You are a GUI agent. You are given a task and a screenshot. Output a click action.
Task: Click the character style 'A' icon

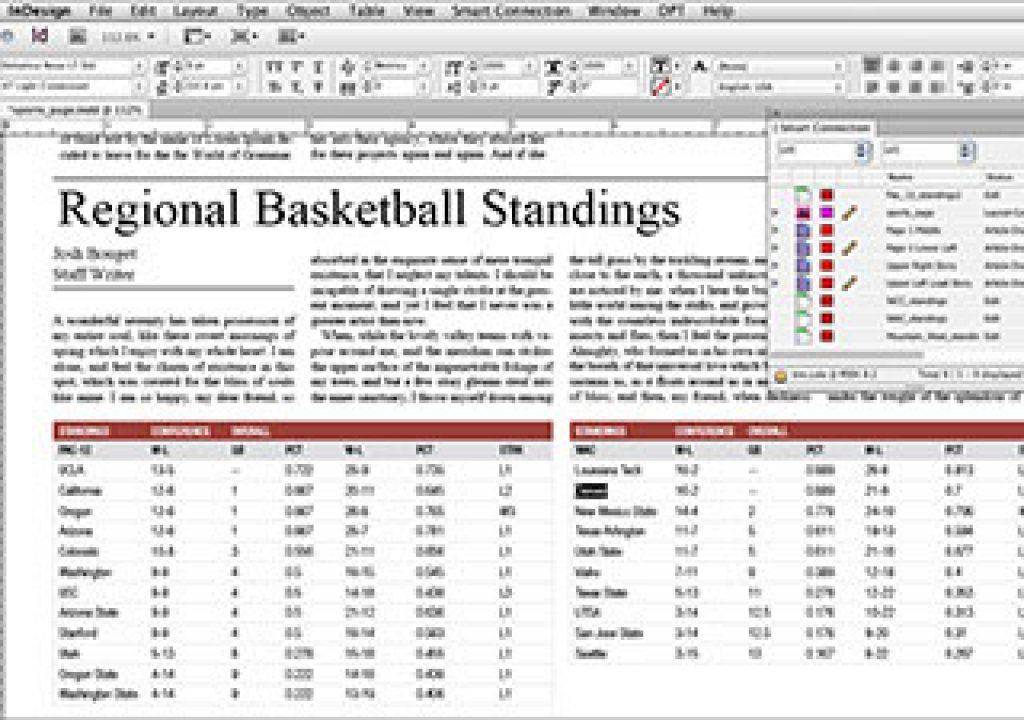(x=700, y=66)
